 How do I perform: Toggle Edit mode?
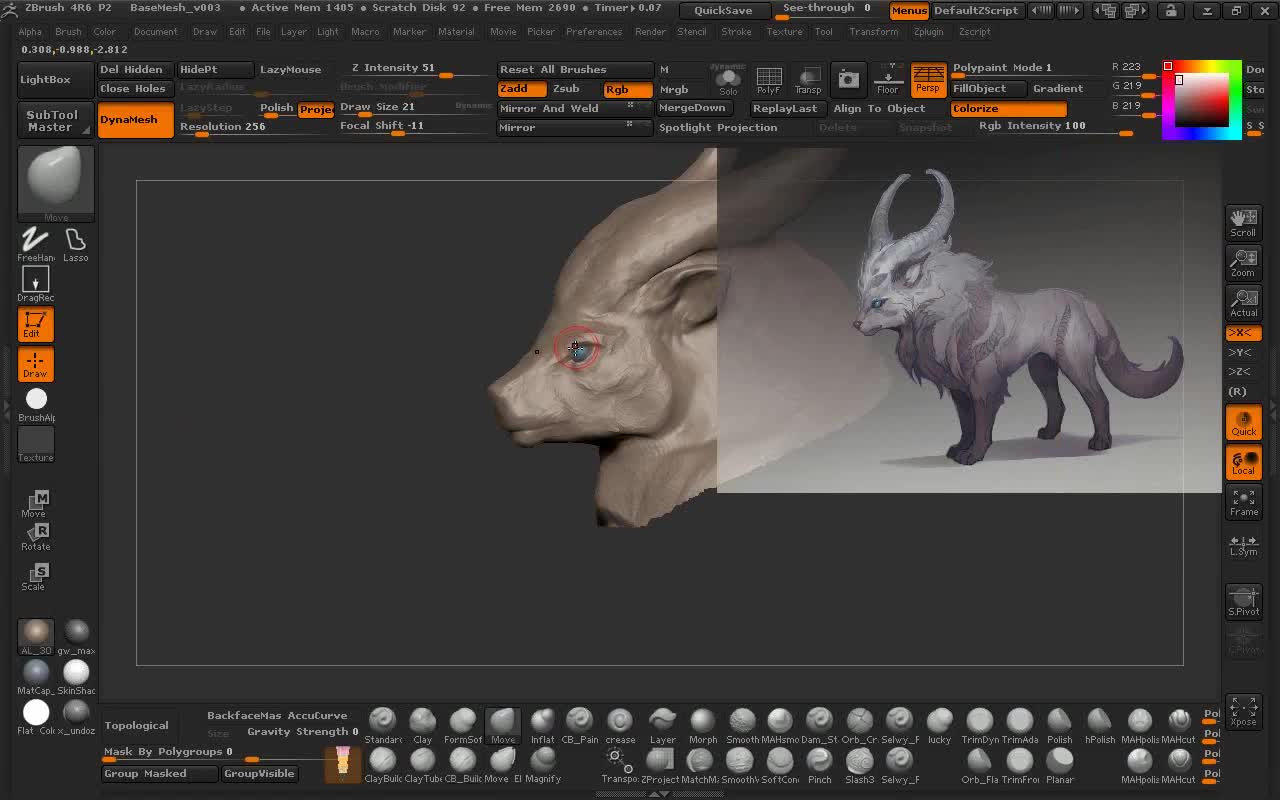pos(35,324)
